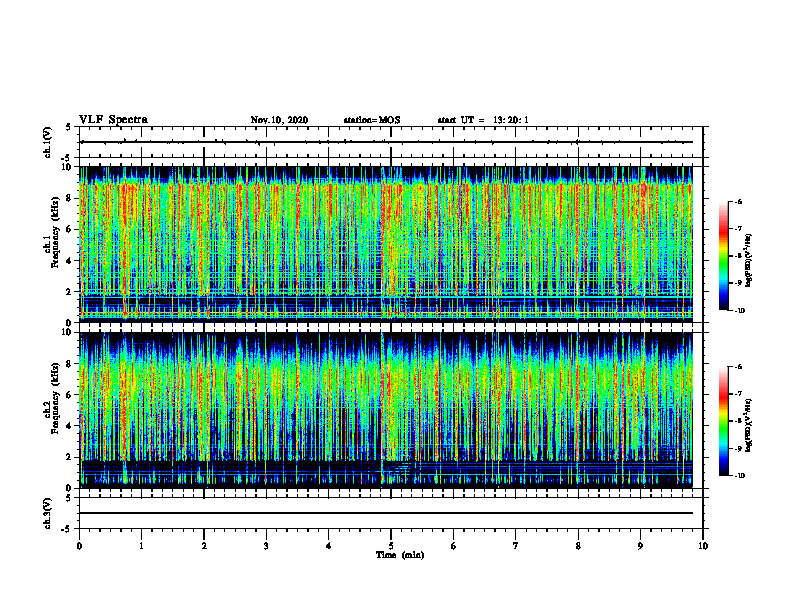Click the "4" kHz tick of ch.2 spectrogram
The width and height of the screenshot is (792, 612).
[x=69, y=426]
